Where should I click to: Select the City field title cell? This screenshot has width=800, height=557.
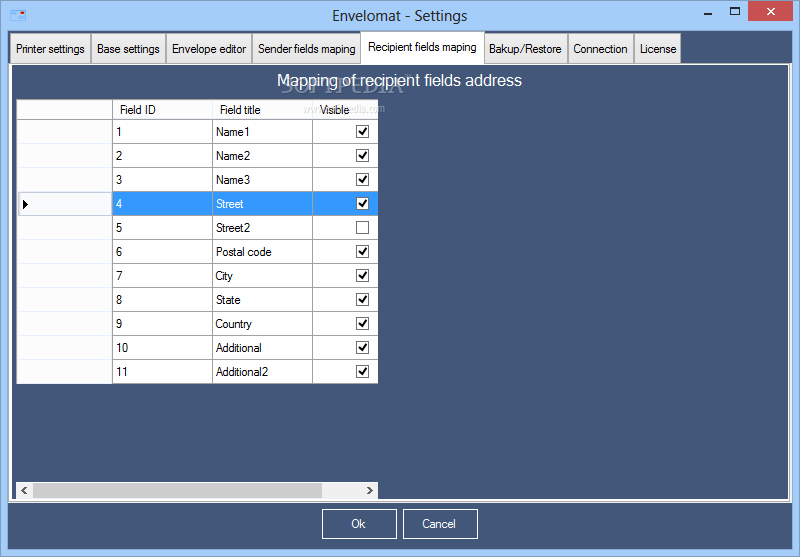[262, 275]
